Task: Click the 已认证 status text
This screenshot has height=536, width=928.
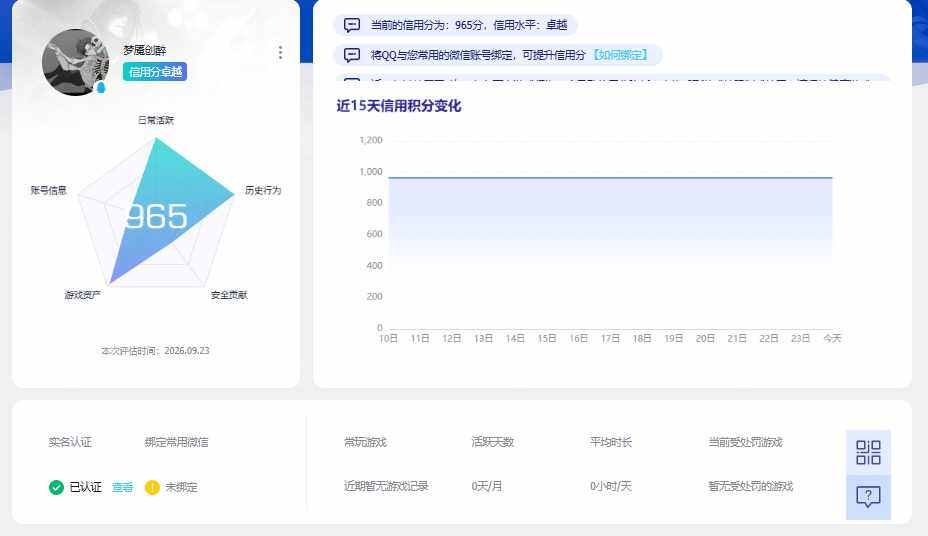Action: pos(85,487)
